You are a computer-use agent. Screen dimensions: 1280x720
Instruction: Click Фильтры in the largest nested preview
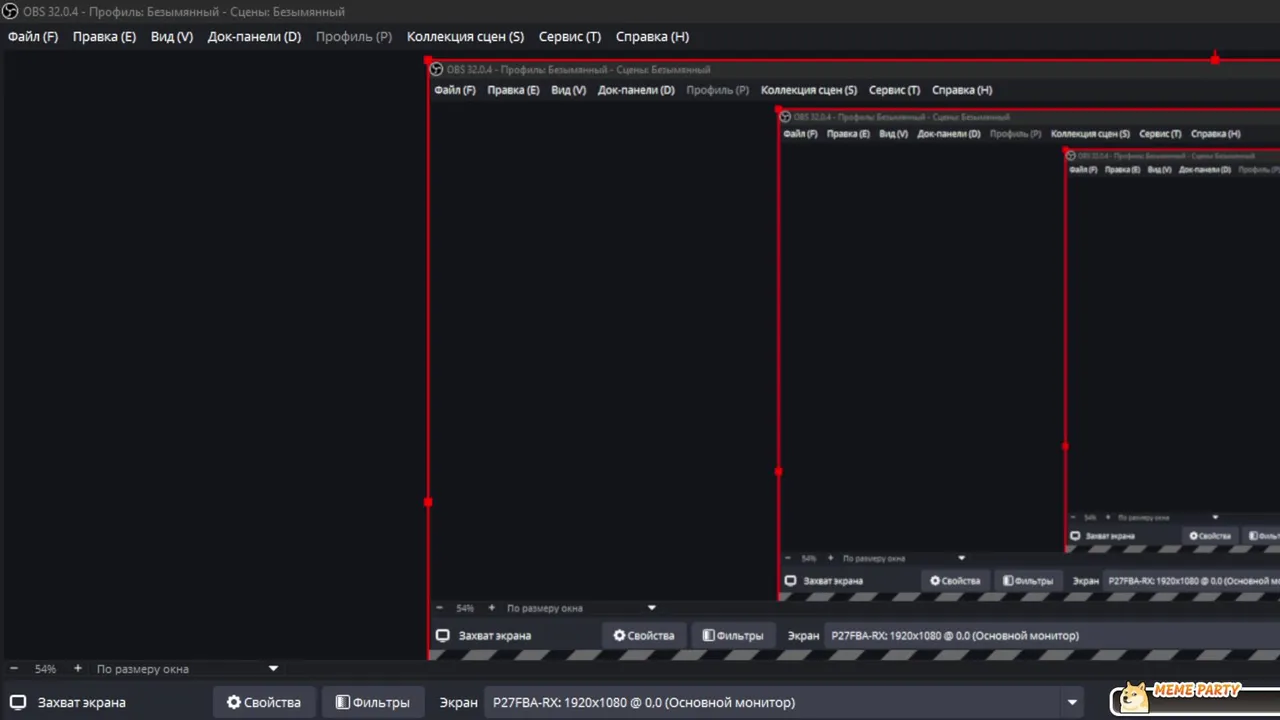[x=733, y=635]
